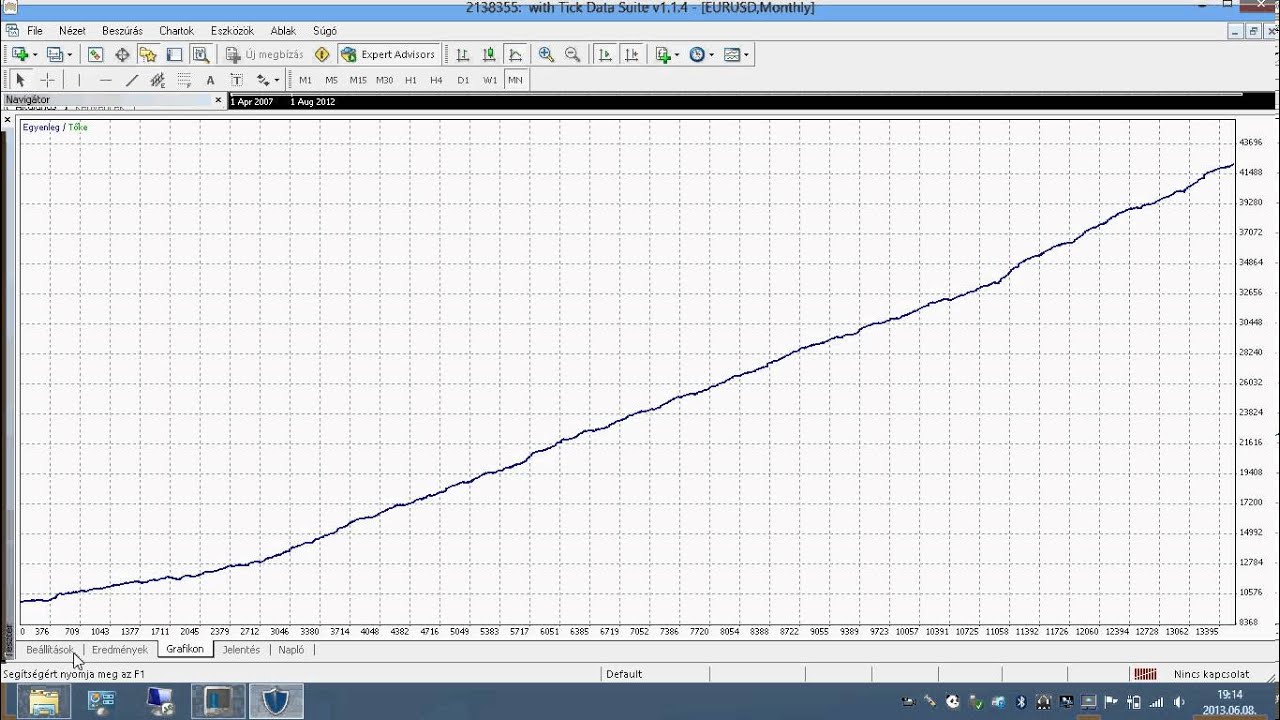This screenshot has width=1280, height=720.
Task: Open File Explorer from the taskbar
Action: click(x=44, y=702)
